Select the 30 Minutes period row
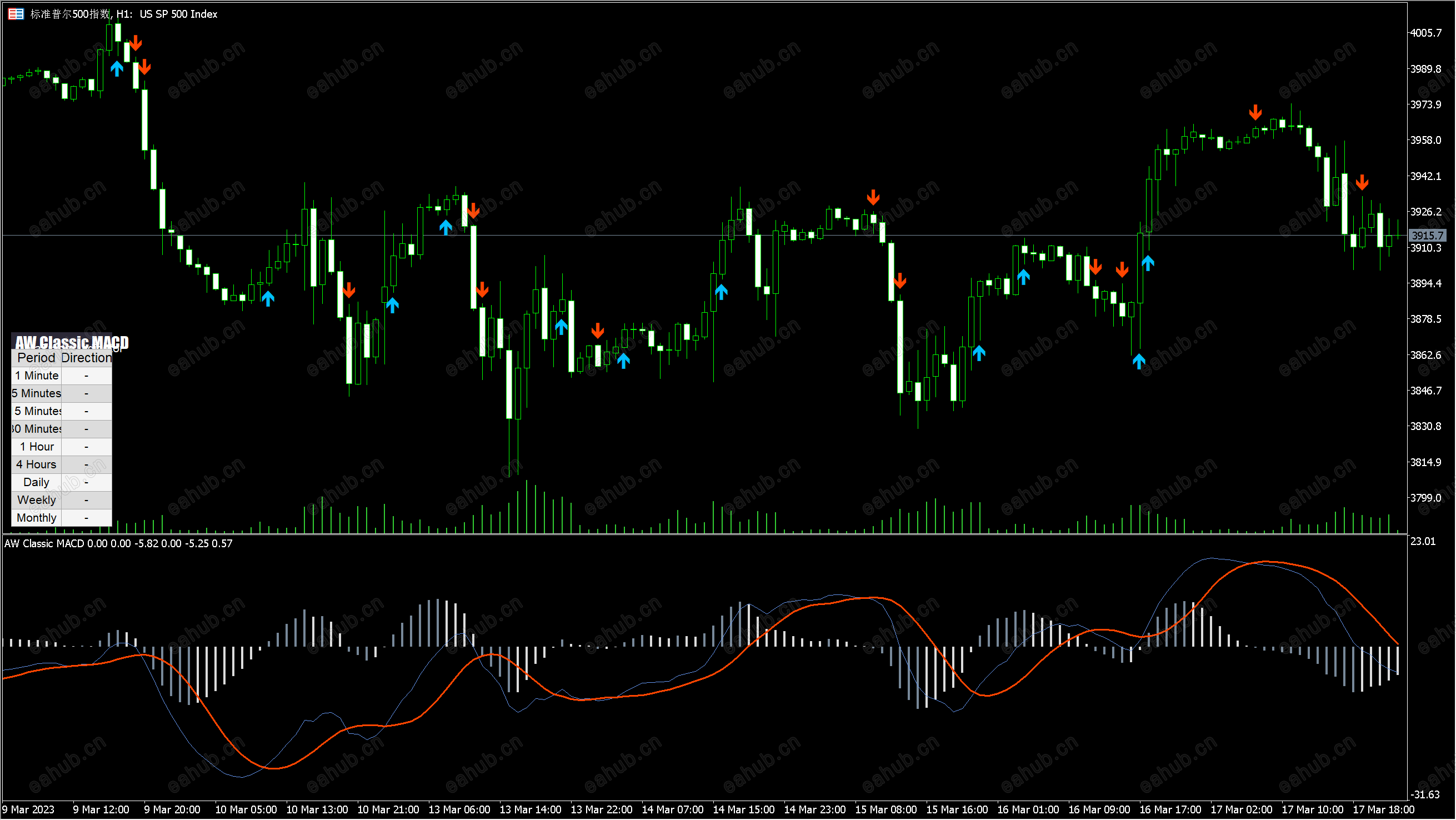Image resolution: width=1456 pixels, height=820 pixels. 37,429
